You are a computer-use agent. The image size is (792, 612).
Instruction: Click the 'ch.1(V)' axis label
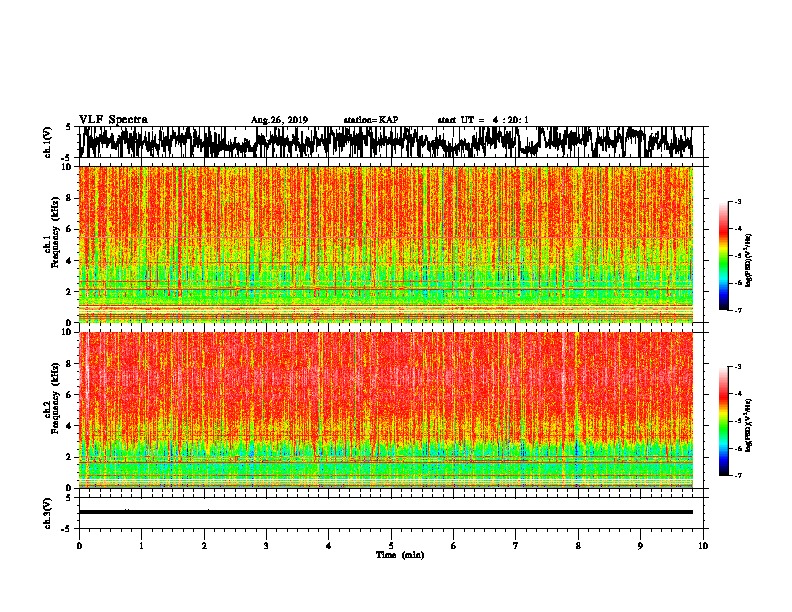tap(48, 142)
